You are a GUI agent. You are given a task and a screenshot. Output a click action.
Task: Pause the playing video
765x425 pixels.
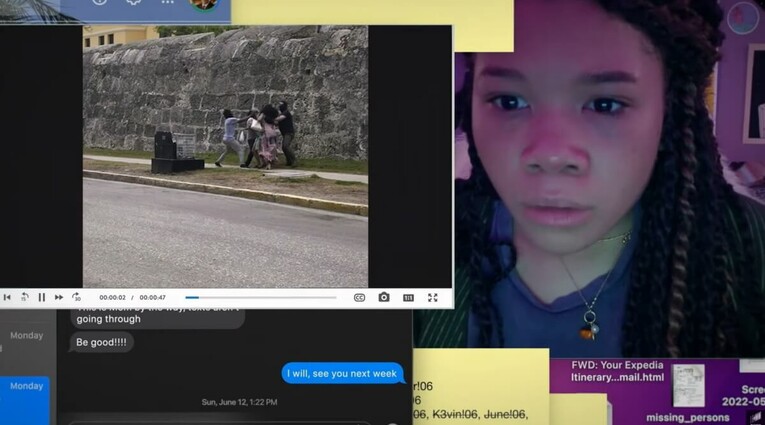pyautogui.click(x=41, y=297)
